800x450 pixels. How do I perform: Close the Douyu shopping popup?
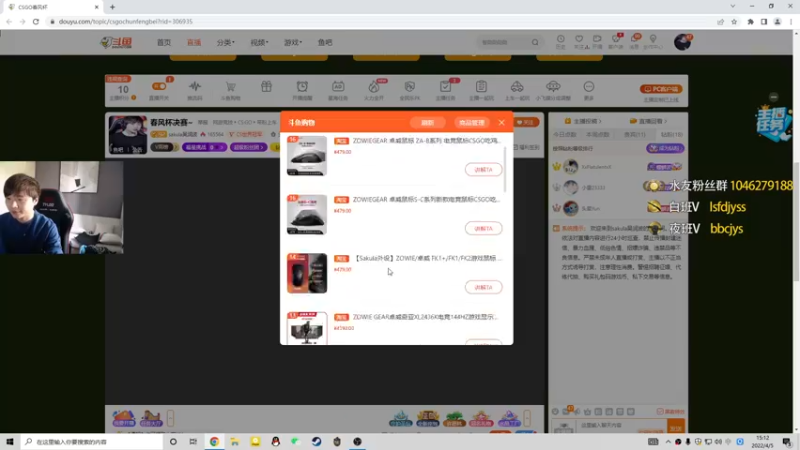pyautogui.click(x=502, y=122)
